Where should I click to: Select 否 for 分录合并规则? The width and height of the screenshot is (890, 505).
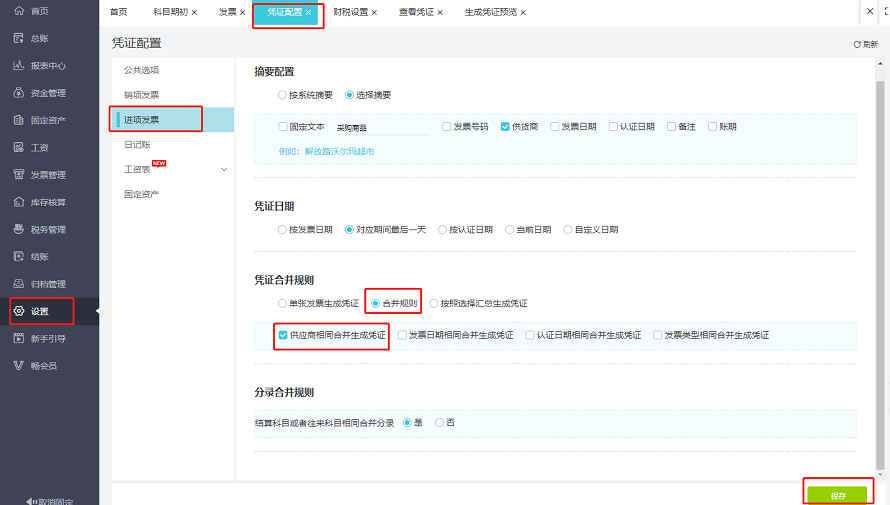(439, 422)
